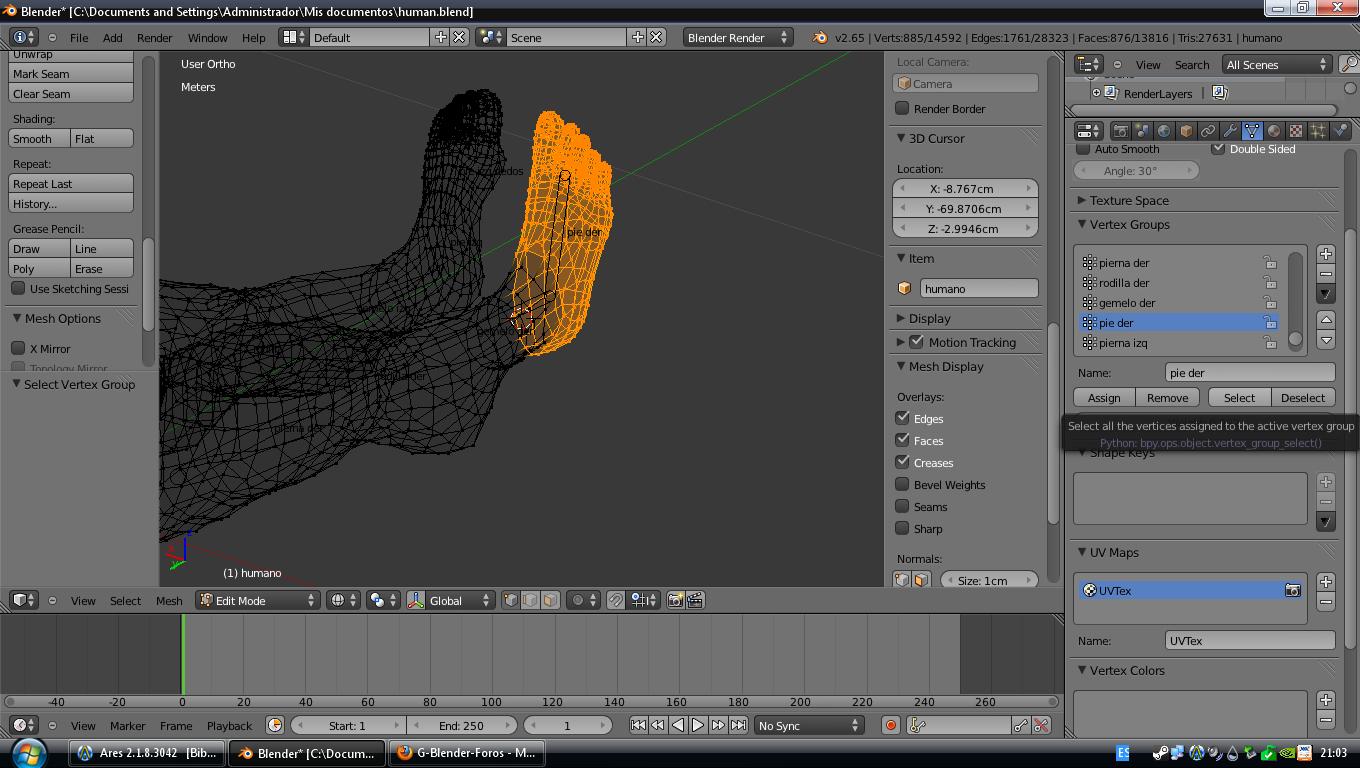Open the Modifiers wrench properties tab
This screenshot has width=1360, height=768.
[x=1230, y=131]
